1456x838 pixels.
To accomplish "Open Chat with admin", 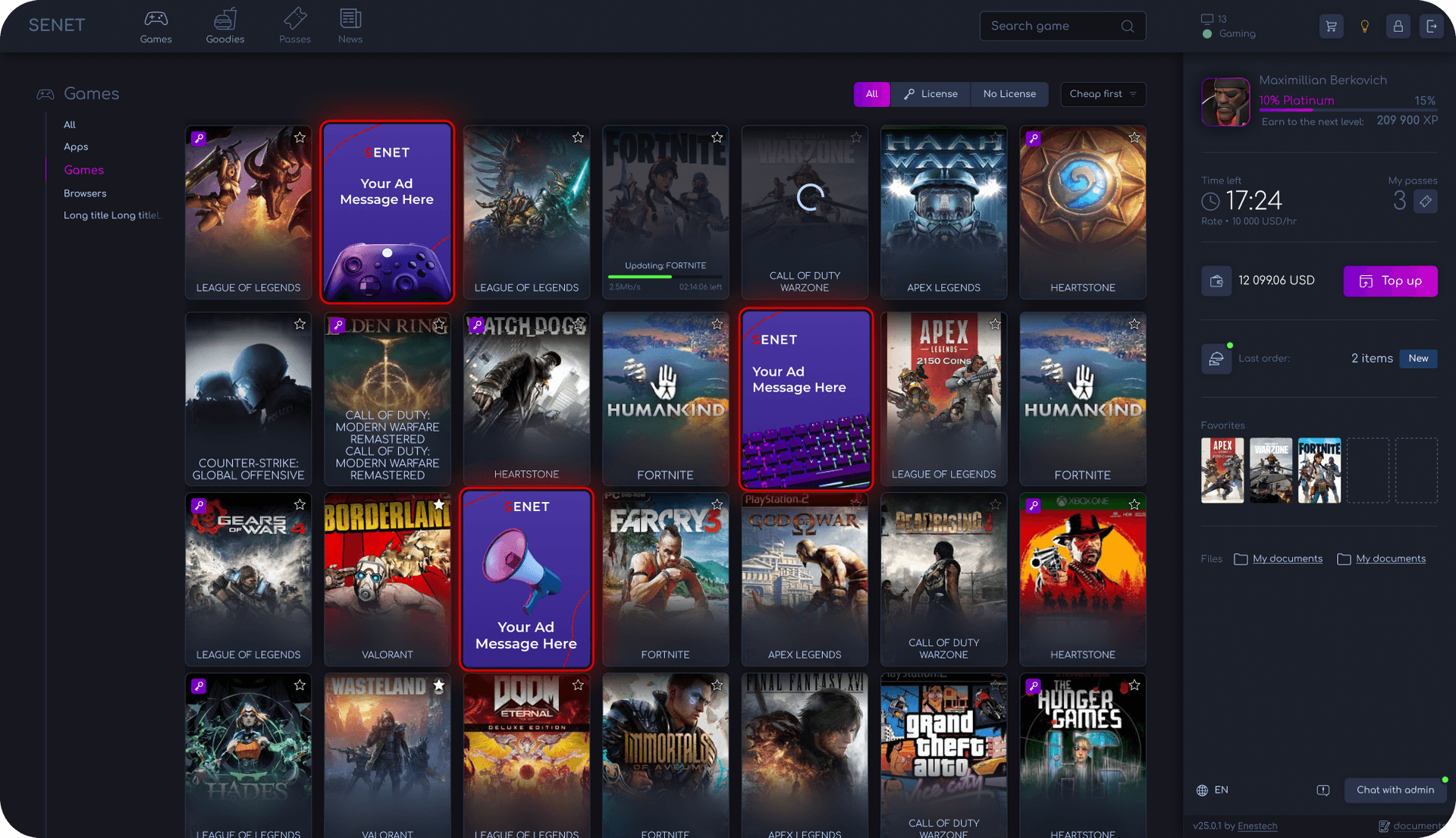I will 1395,790.
